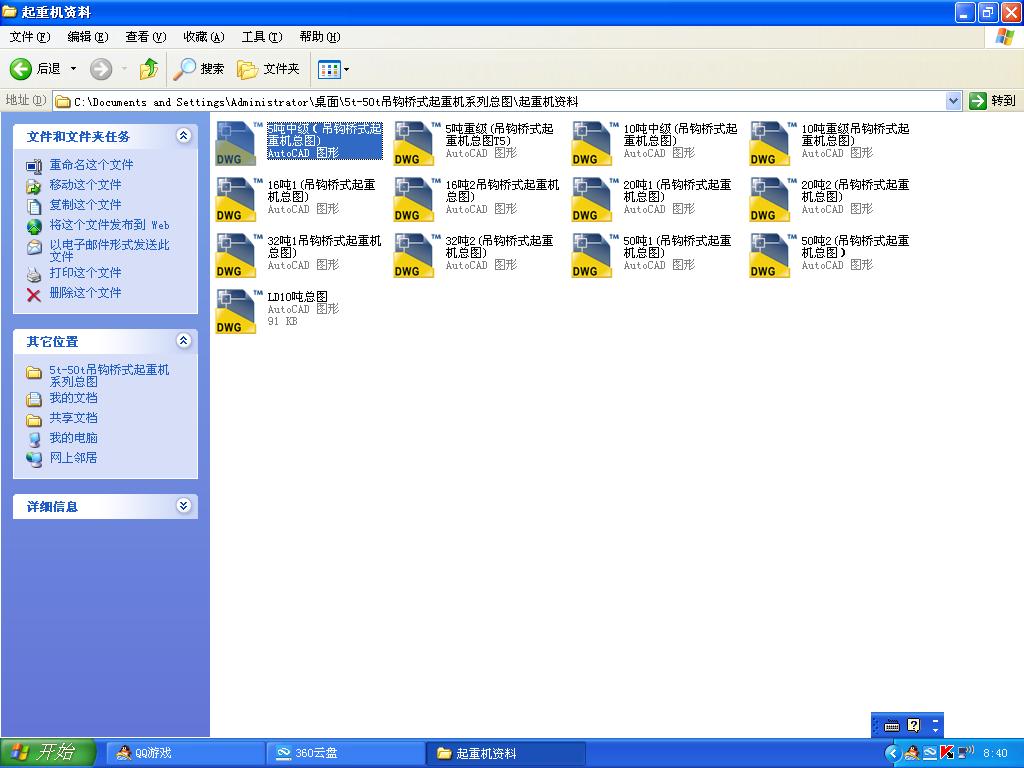Viewport: 1024px width, 768px height.
Task: Click the up-folder navigation icon
Action: [x=148, y=69]
